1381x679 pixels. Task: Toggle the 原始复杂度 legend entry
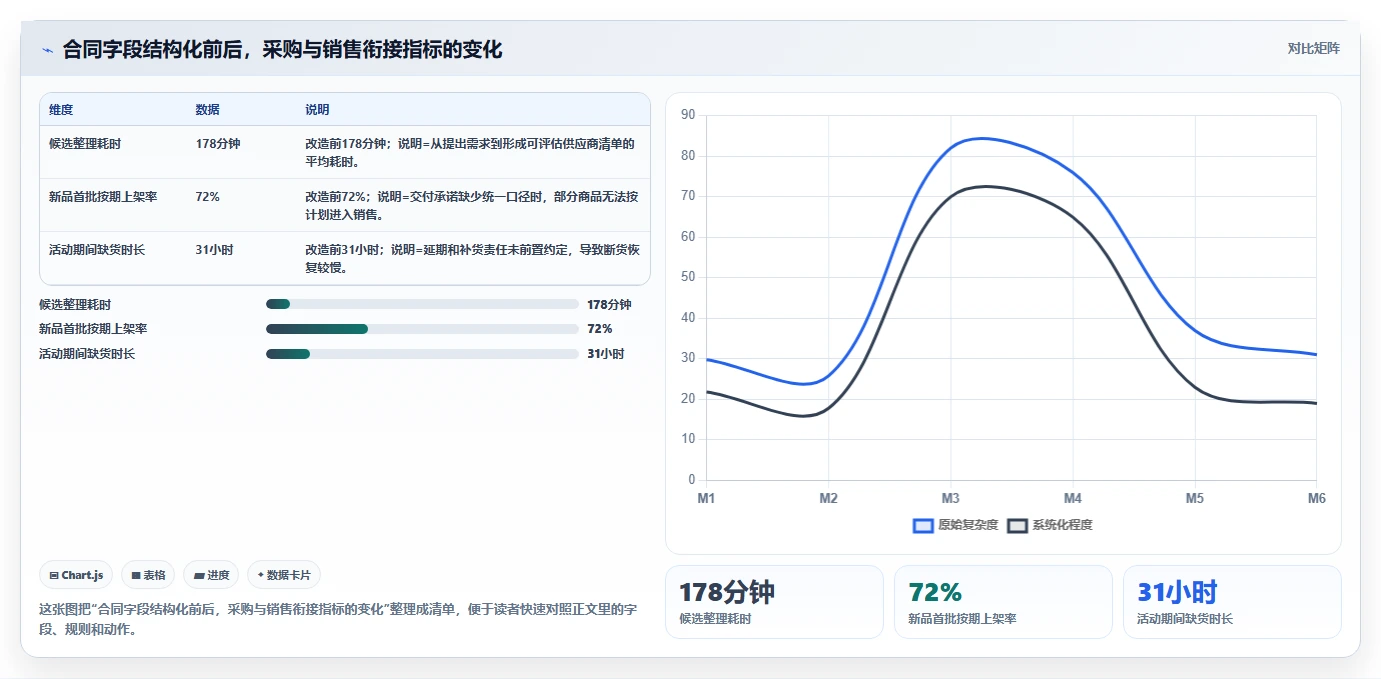click(x=956, y=525)
